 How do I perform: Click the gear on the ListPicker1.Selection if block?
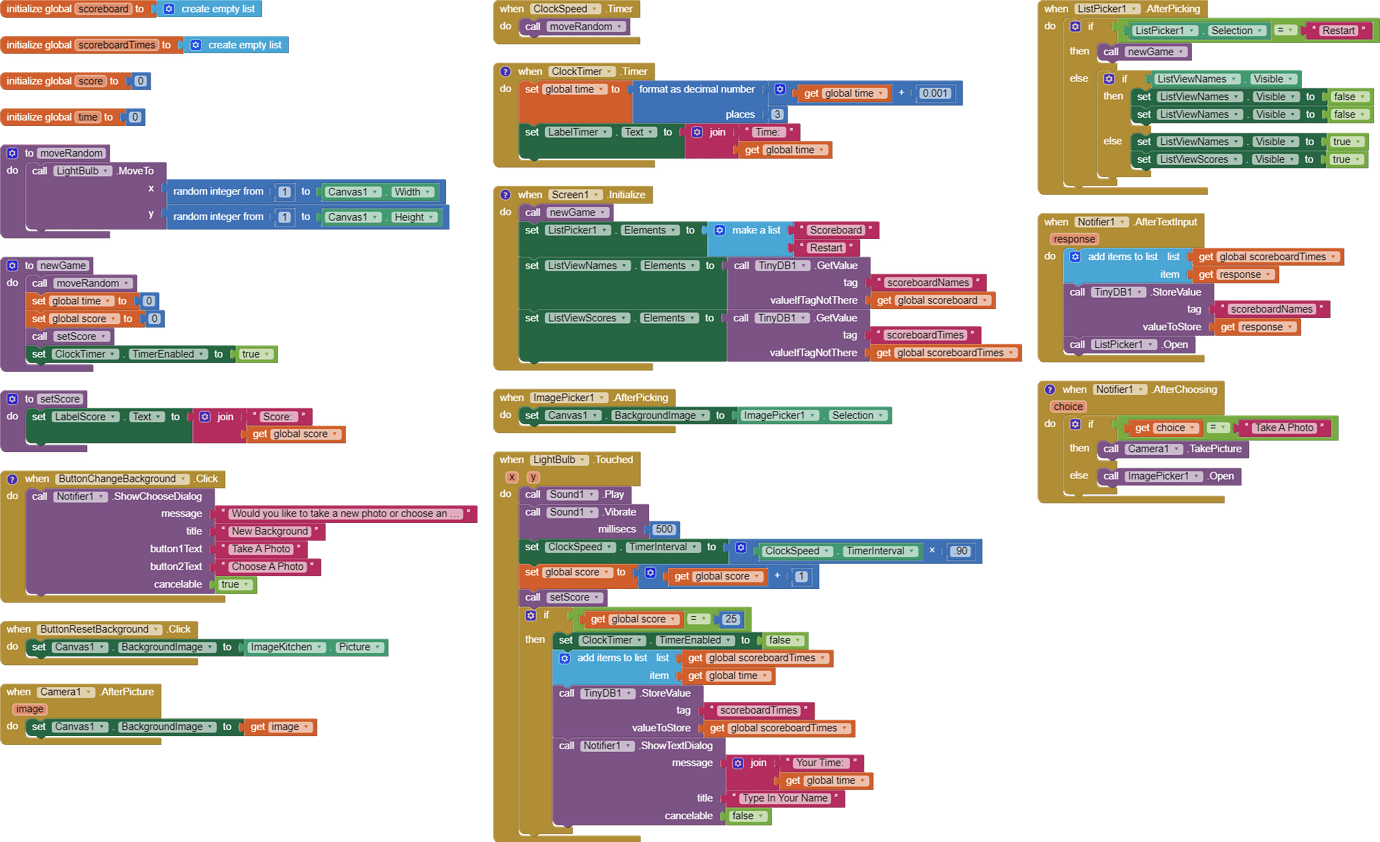(x=1075, y=27)
